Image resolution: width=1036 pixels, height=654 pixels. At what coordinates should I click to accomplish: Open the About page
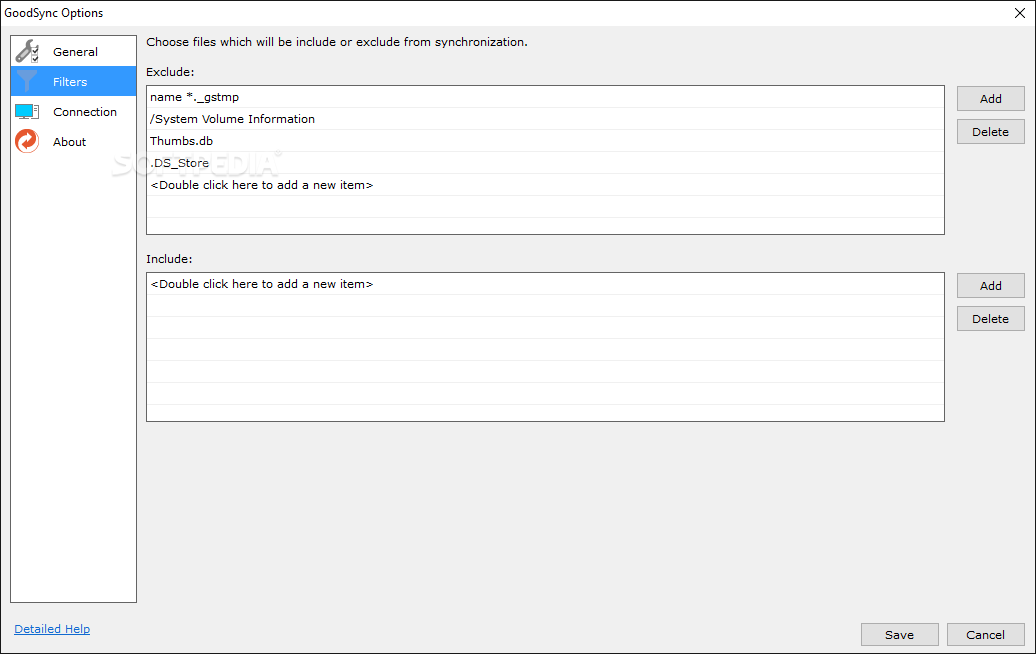69,142
